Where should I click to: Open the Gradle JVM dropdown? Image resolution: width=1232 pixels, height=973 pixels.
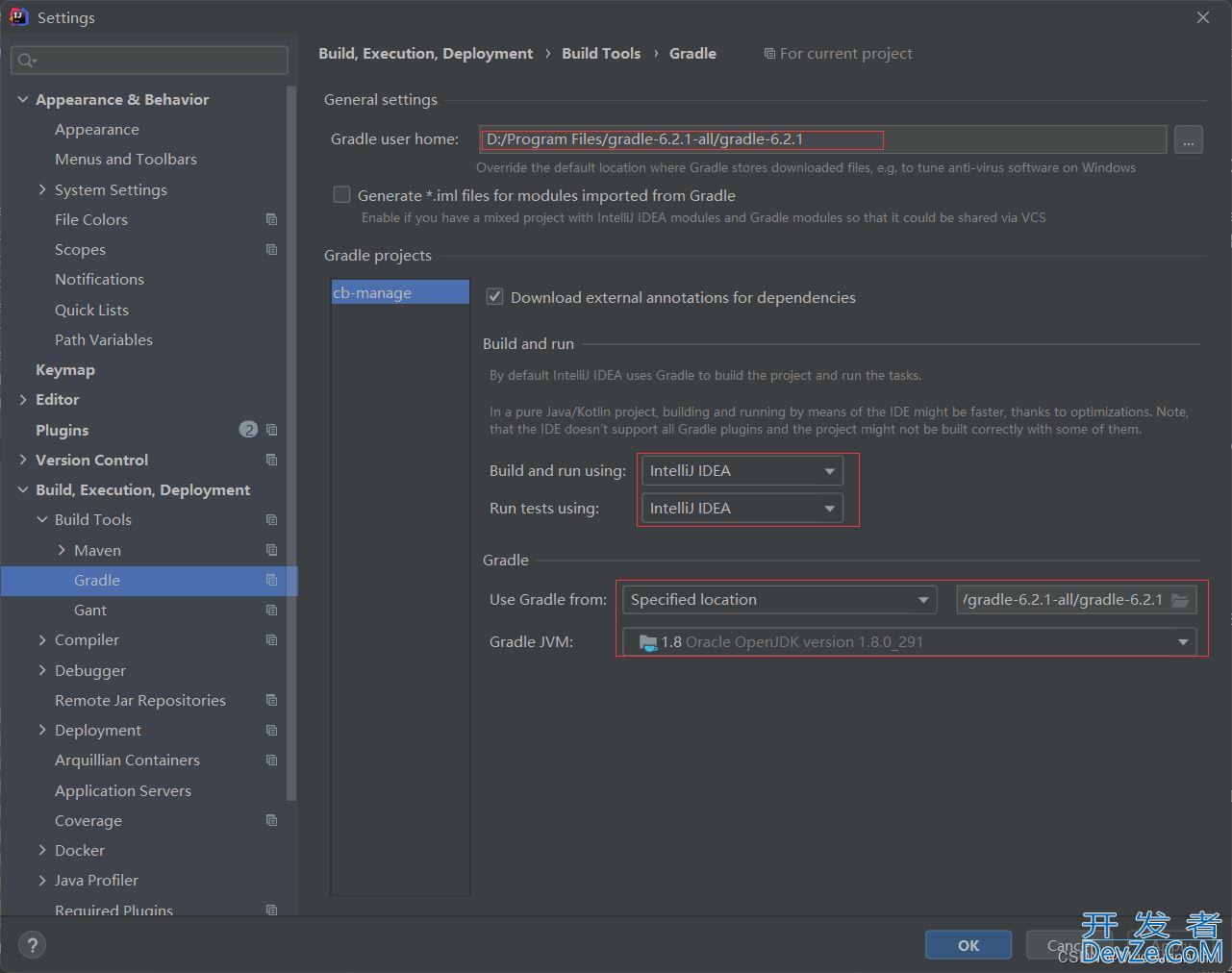click(x=909, y=642)
